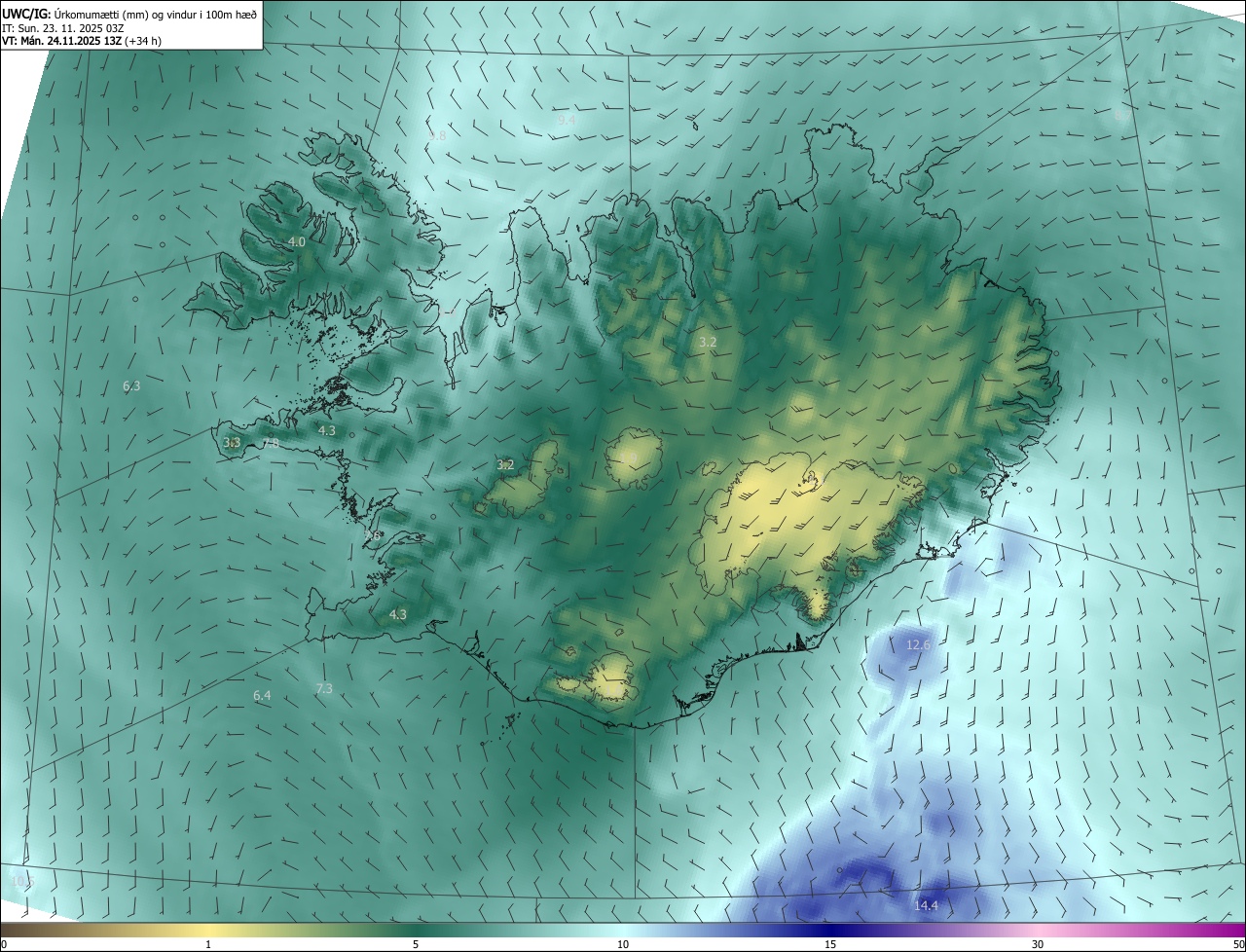Image resolution: width=1246 pixels, height=952 pixels.
Task: Click the "30" tick on the color scale
Action: tap(1038, 945)
